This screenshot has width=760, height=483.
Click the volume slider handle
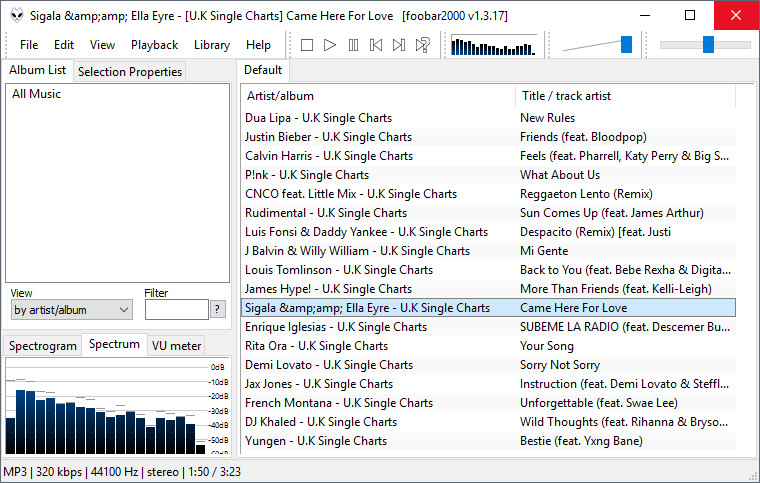point(626,44)
